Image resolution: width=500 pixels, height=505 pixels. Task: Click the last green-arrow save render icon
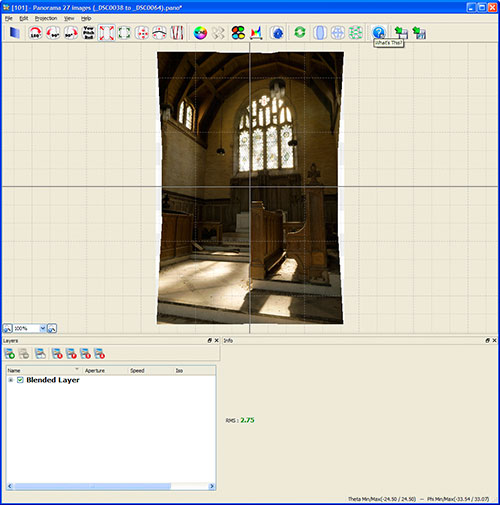click(419, 33)
